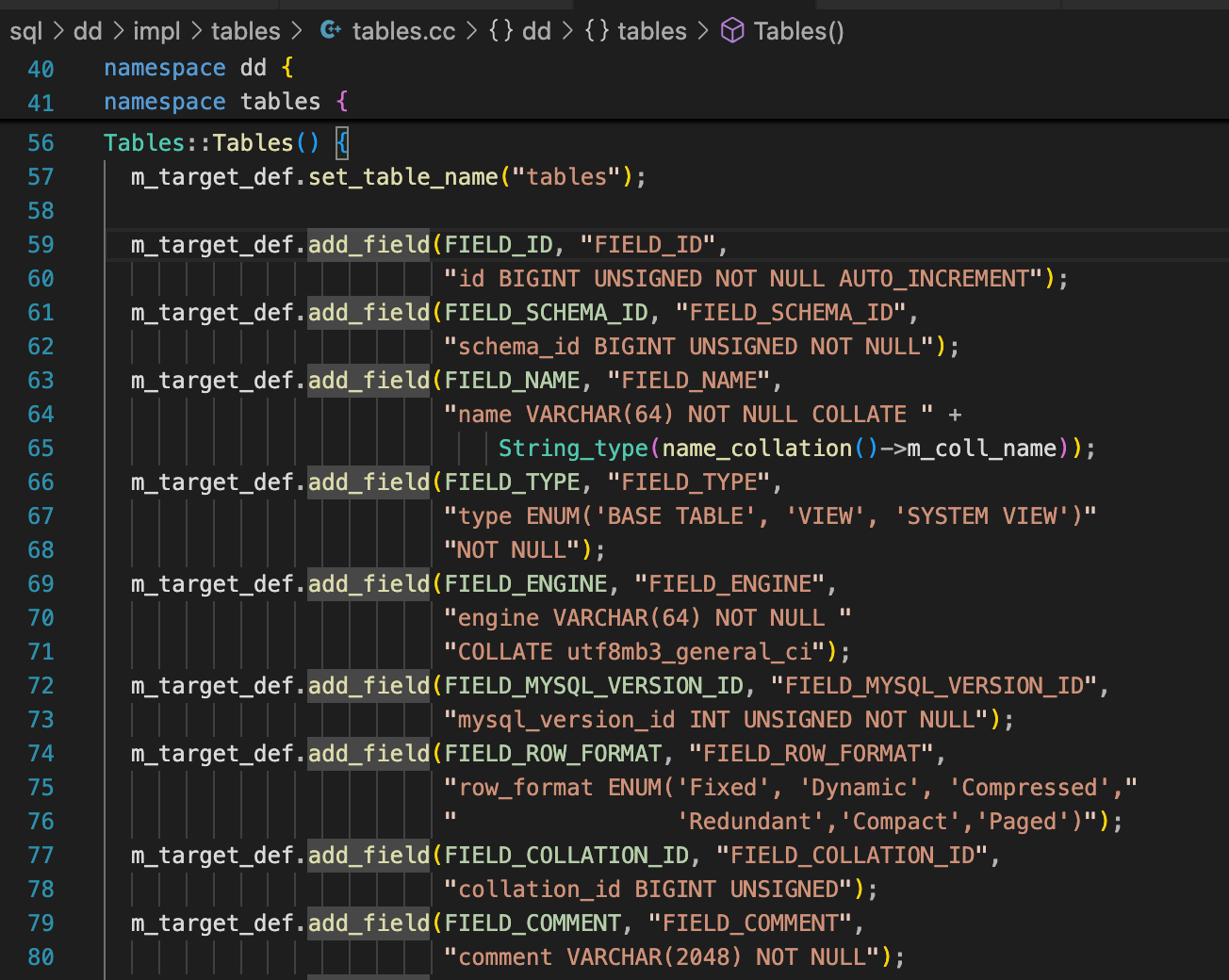Viewport: 1229px width, 980px height.
Task: Click highlighted add_field on line 59
Action: pyautogui.click(x=369, y=245)
